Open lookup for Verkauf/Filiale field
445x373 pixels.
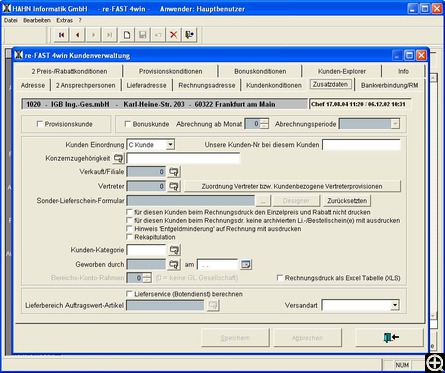point(174,172)
